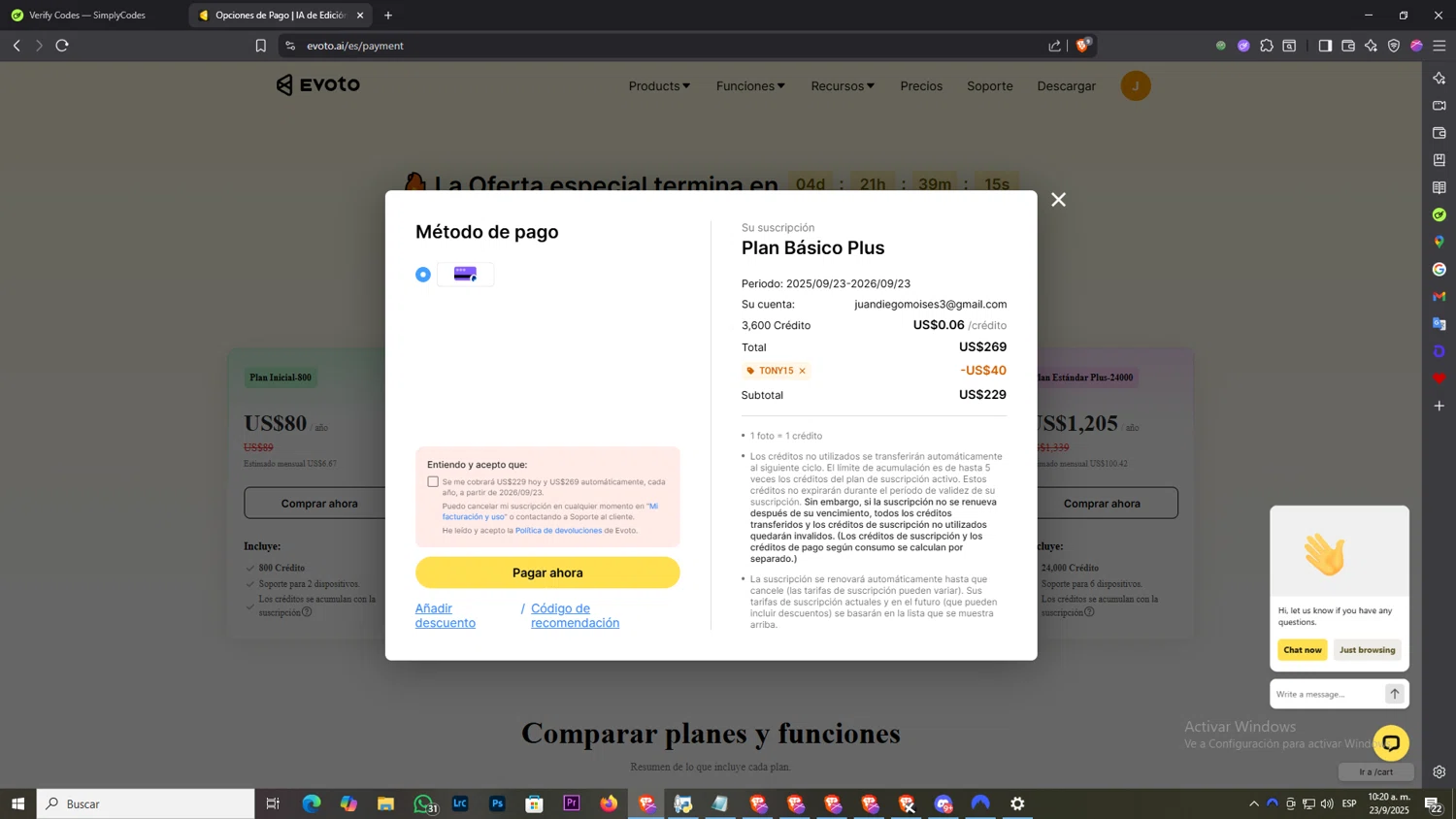The image size is (1456, 819).
Task: Close the payment method dialog
Action: pos(1058,200)
